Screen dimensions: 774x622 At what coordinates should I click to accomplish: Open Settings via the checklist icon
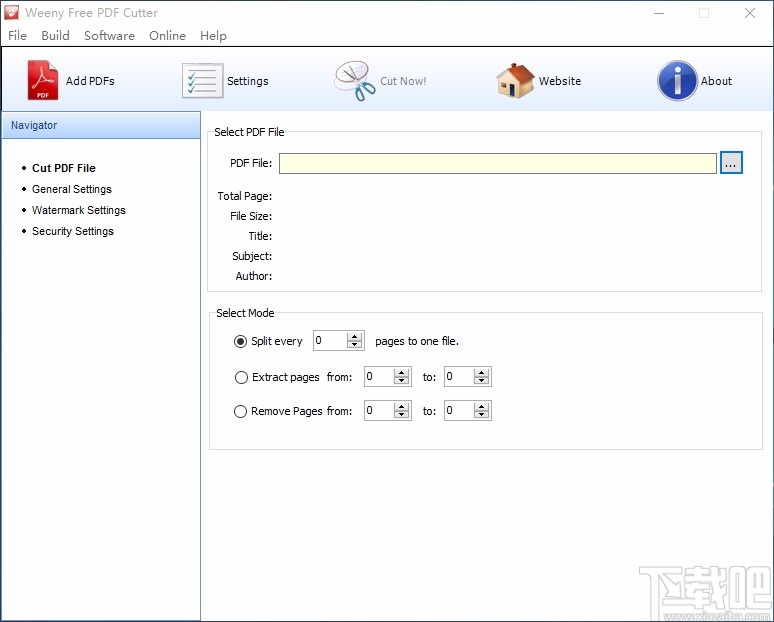point(202,80)
